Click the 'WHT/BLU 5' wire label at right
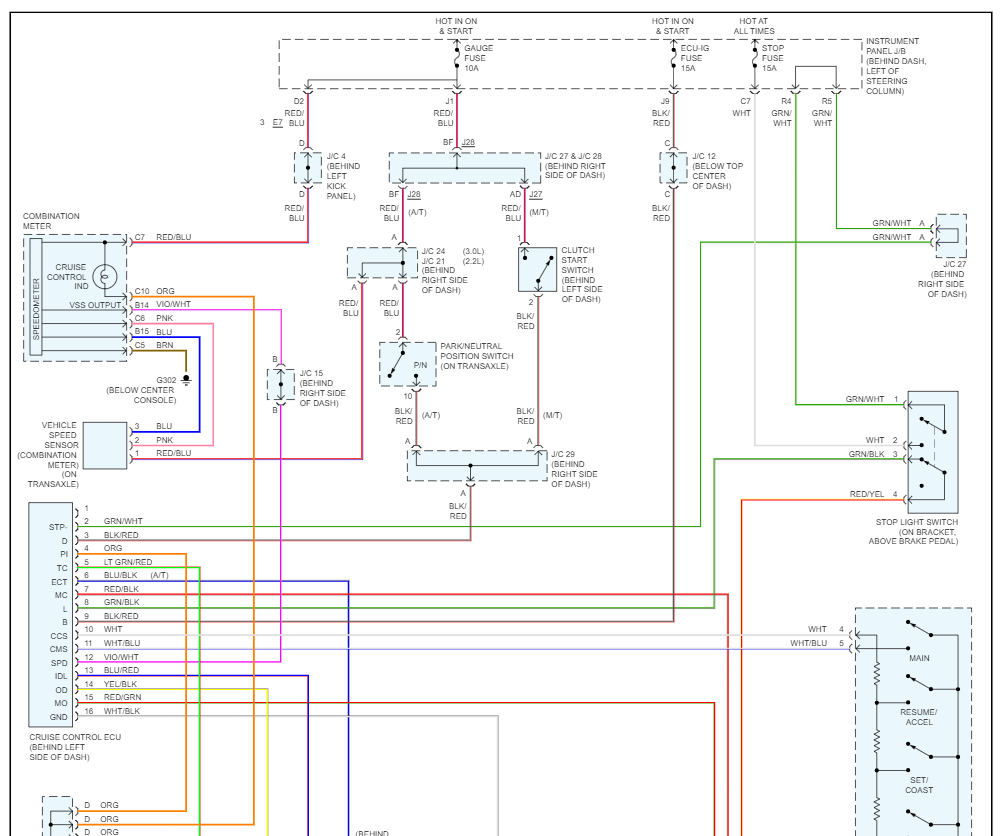This screenshot has height=836, width=1003. pyautogui.click(x=817, y=643)
